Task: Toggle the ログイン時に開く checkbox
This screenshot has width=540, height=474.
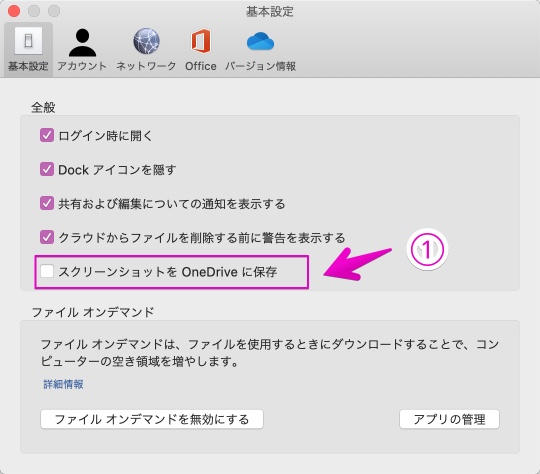Action: (46, 135)
